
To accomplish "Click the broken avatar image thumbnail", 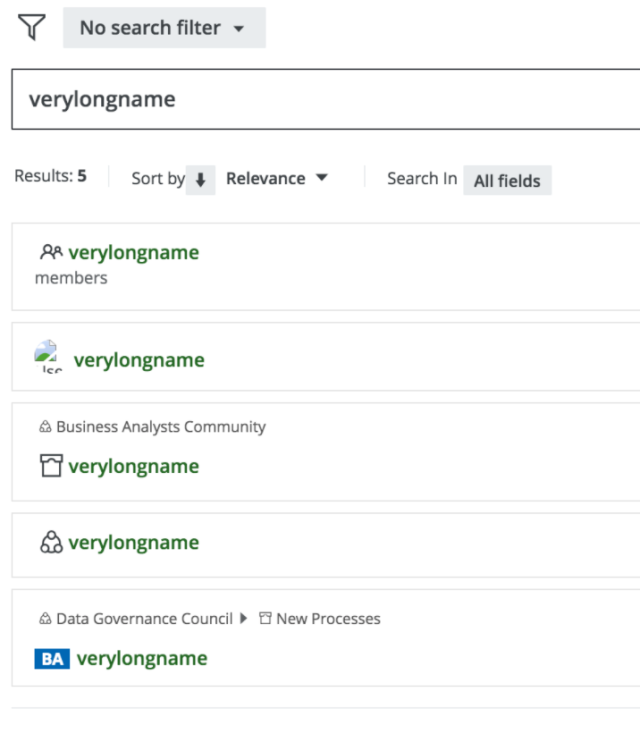I will [49, 358].
